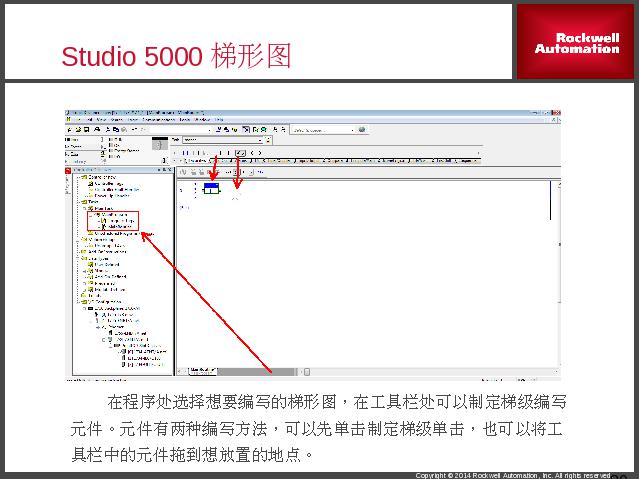Click the Undo toolbar icon
The width and height of the screenshot is (640, 480).
[x=135, y=130]
